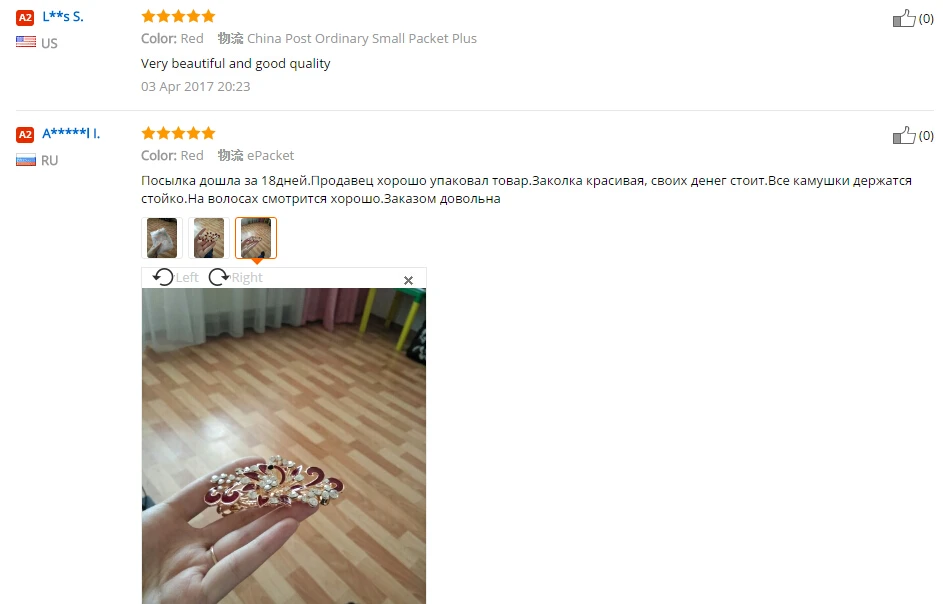Click the Russian review text

(526, 190)
